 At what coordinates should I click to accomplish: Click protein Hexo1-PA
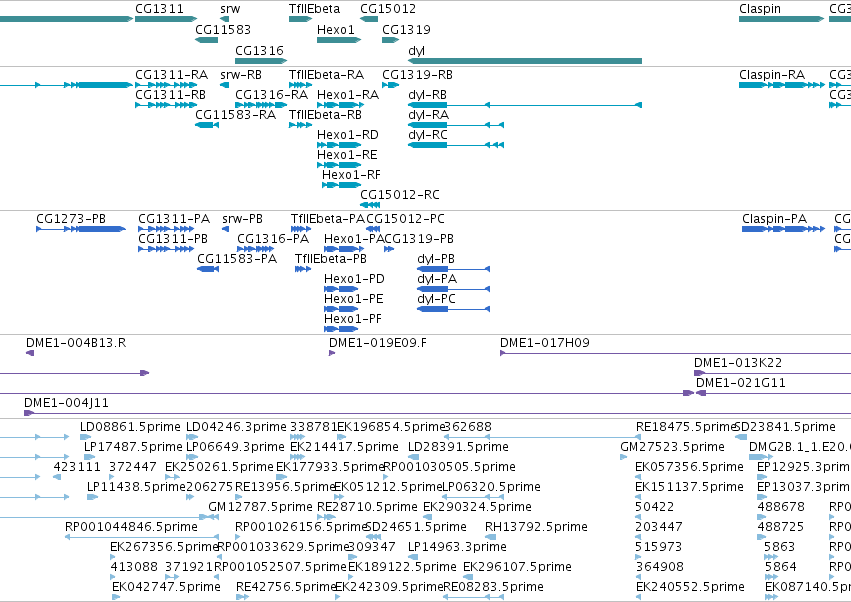[x=353, y=239]
